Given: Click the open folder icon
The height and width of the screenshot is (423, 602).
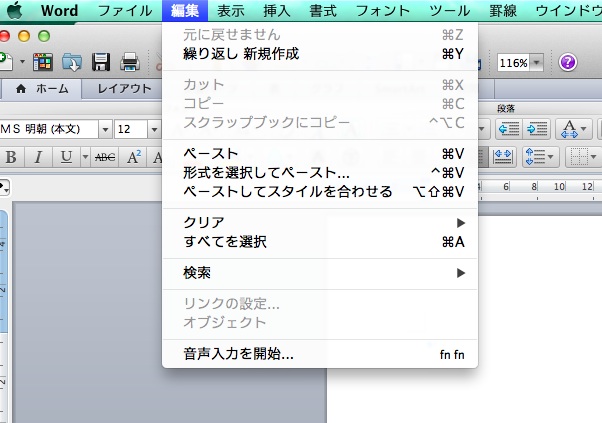Looking at the screenshot, I should pyautogui.click(x=72, y=62).
